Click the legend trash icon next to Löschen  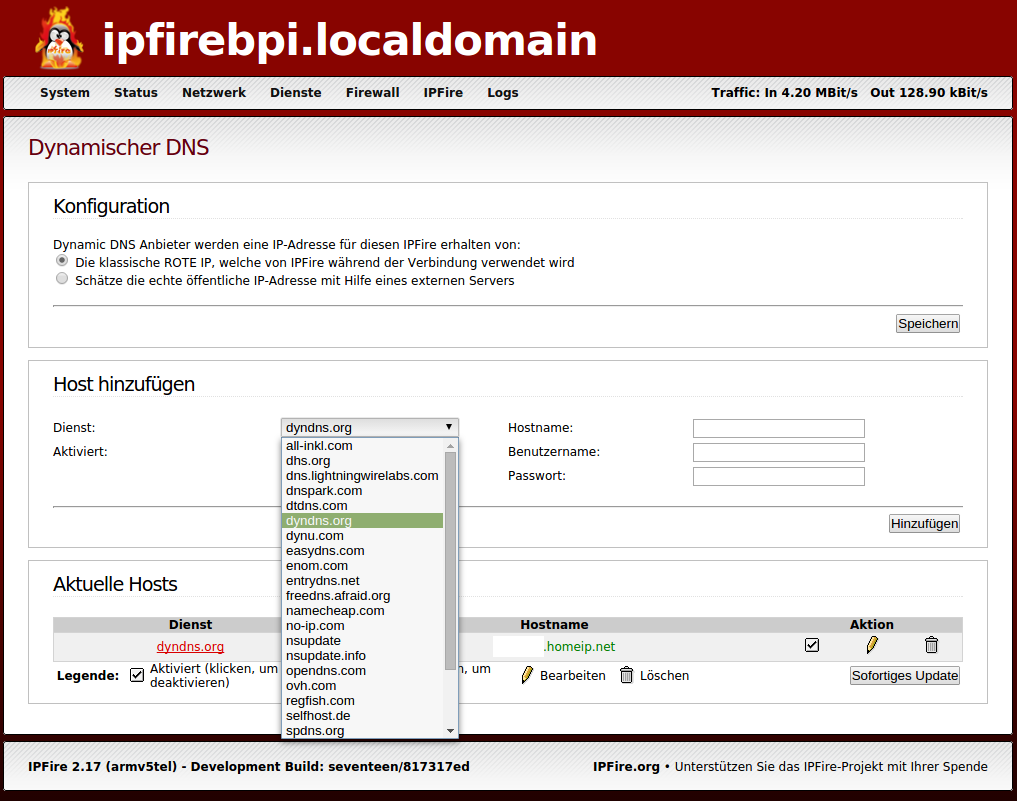coord(626,675)
